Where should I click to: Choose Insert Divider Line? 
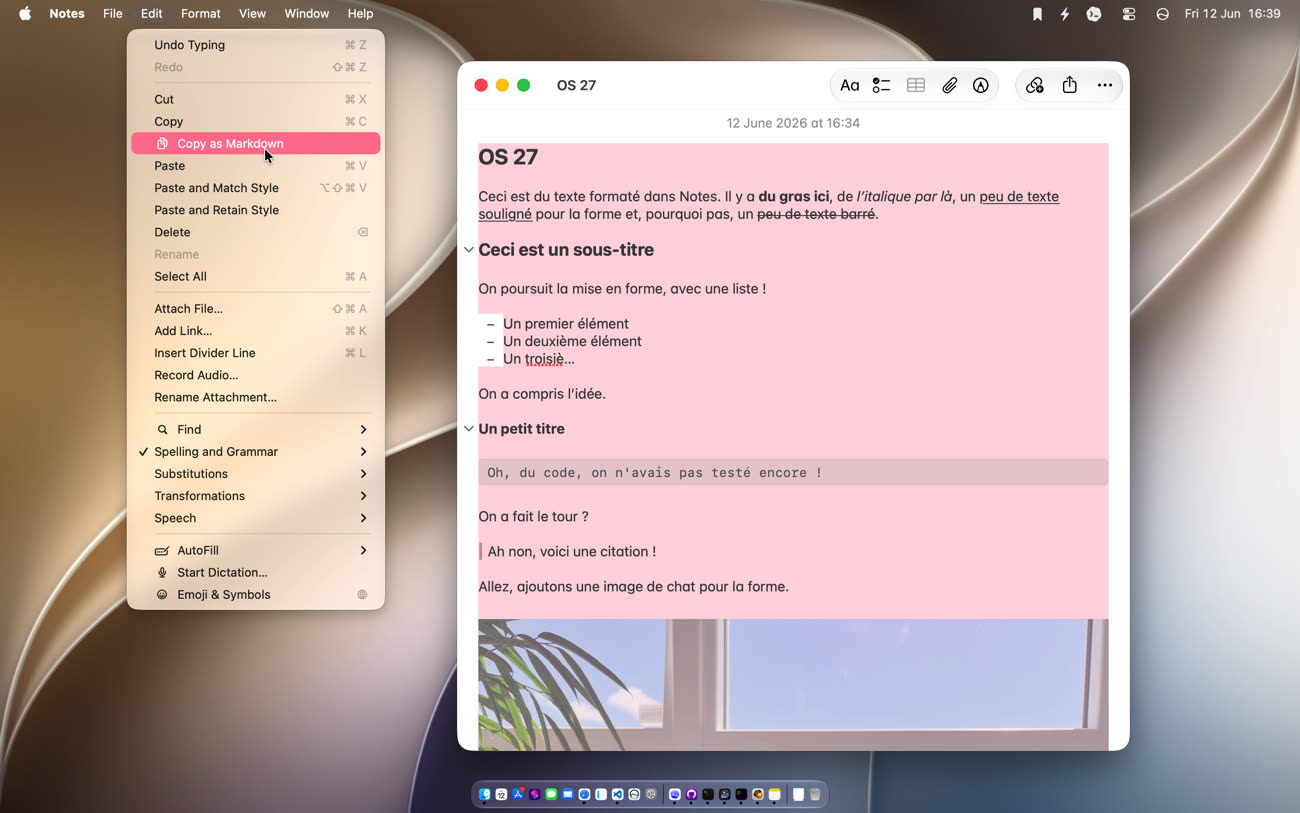(x=256, y=353)
